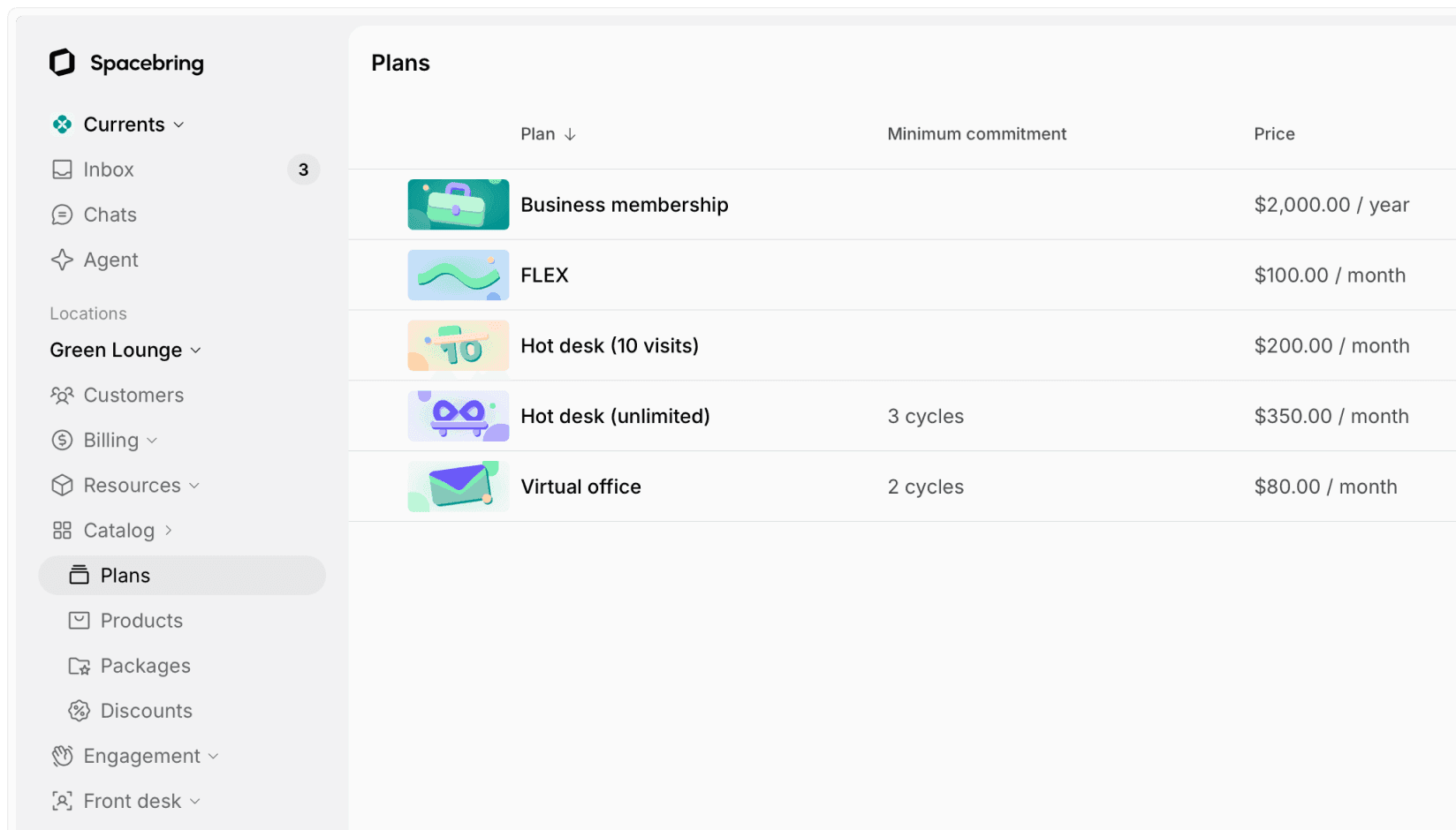Expand the Billing chevron
This screenshot has height=830, width=1456.
click(152, 441)
